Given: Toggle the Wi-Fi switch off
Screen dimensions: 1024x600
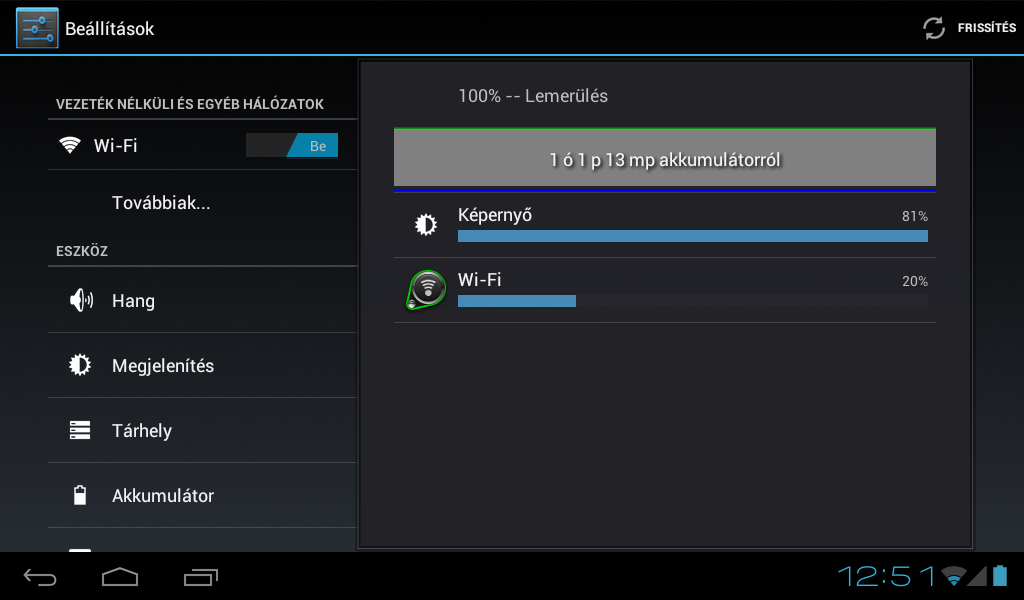Looking at the screenshot, I should pyautogui.click(x=292, y=146).
